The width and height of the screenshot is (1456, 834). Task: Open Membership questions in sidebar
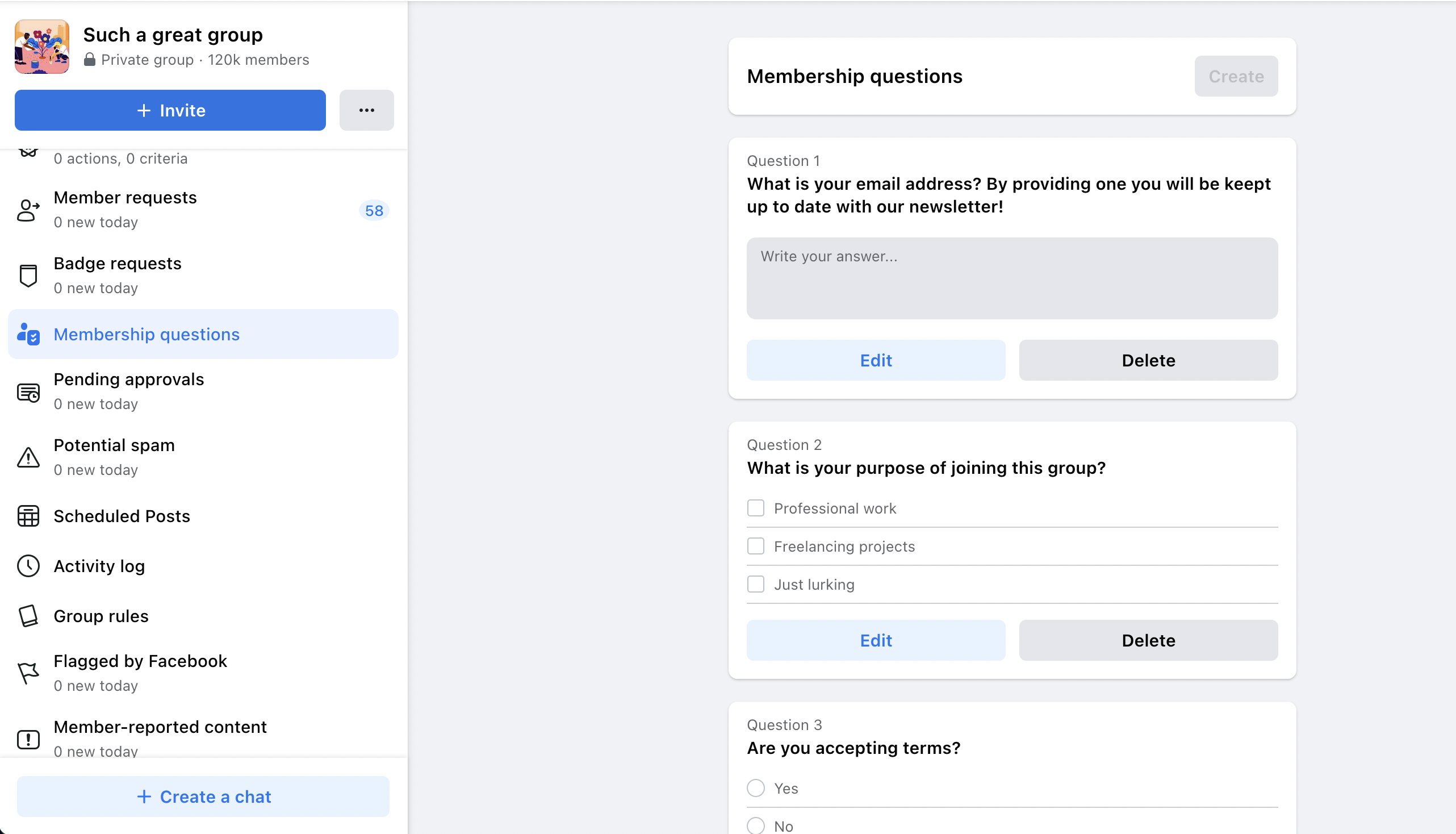(x=203, y=335)
